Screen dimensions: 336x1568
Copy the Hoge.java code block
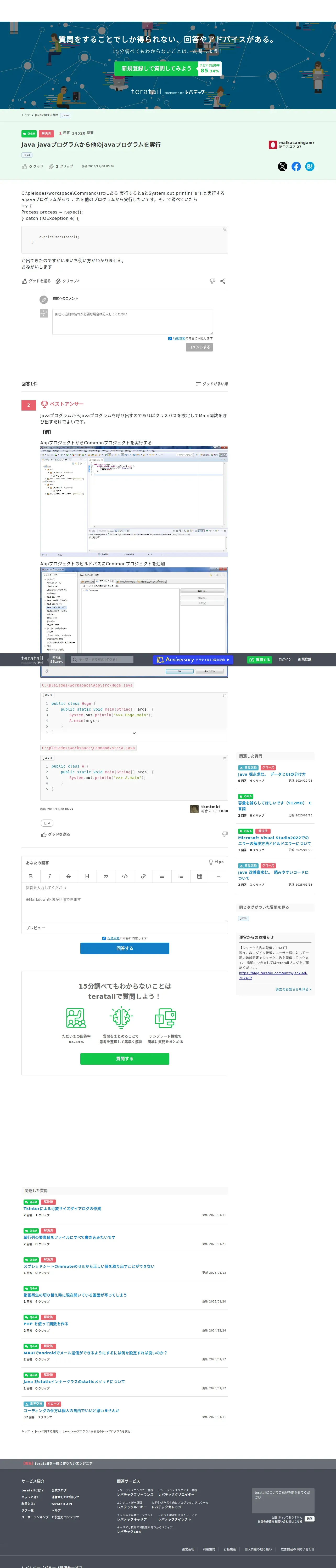tap(225, 695)
